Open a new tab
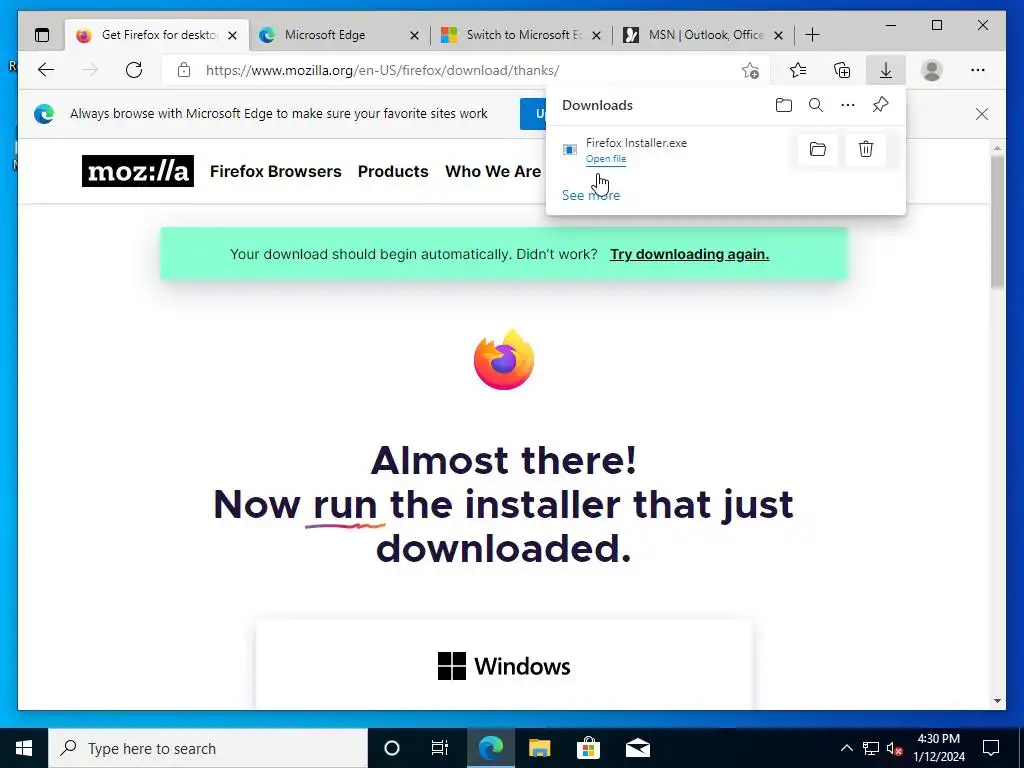 [x=812, y=35]
